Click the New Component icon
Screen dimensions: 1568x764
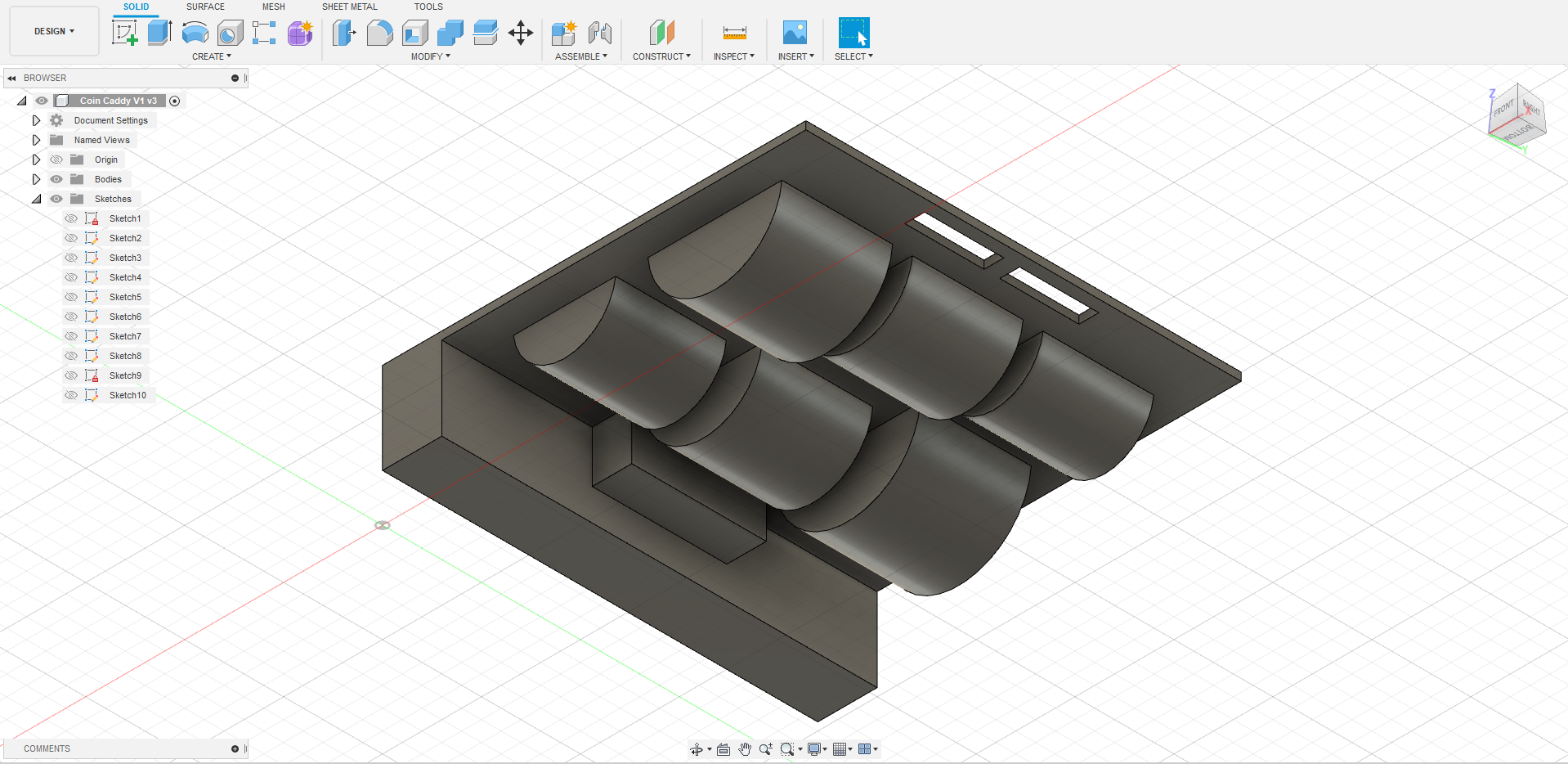(564, 33)
